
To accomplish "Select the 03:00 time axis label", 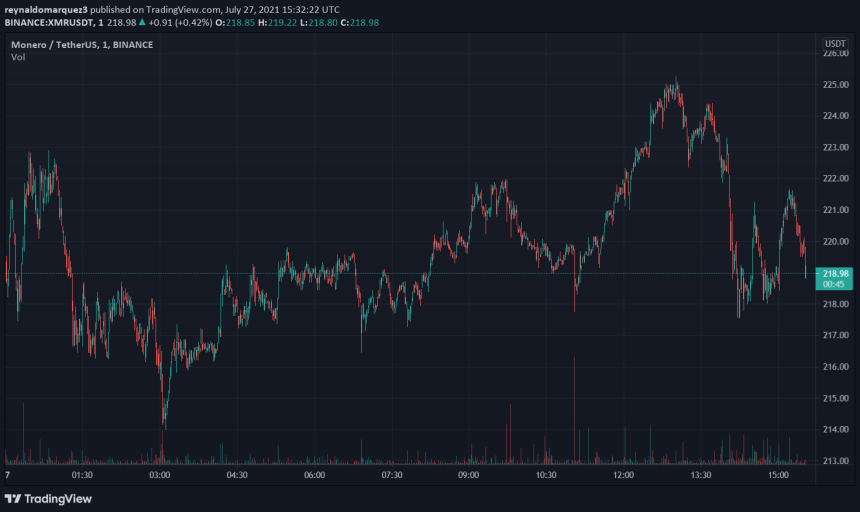I will tap(159, 475).
